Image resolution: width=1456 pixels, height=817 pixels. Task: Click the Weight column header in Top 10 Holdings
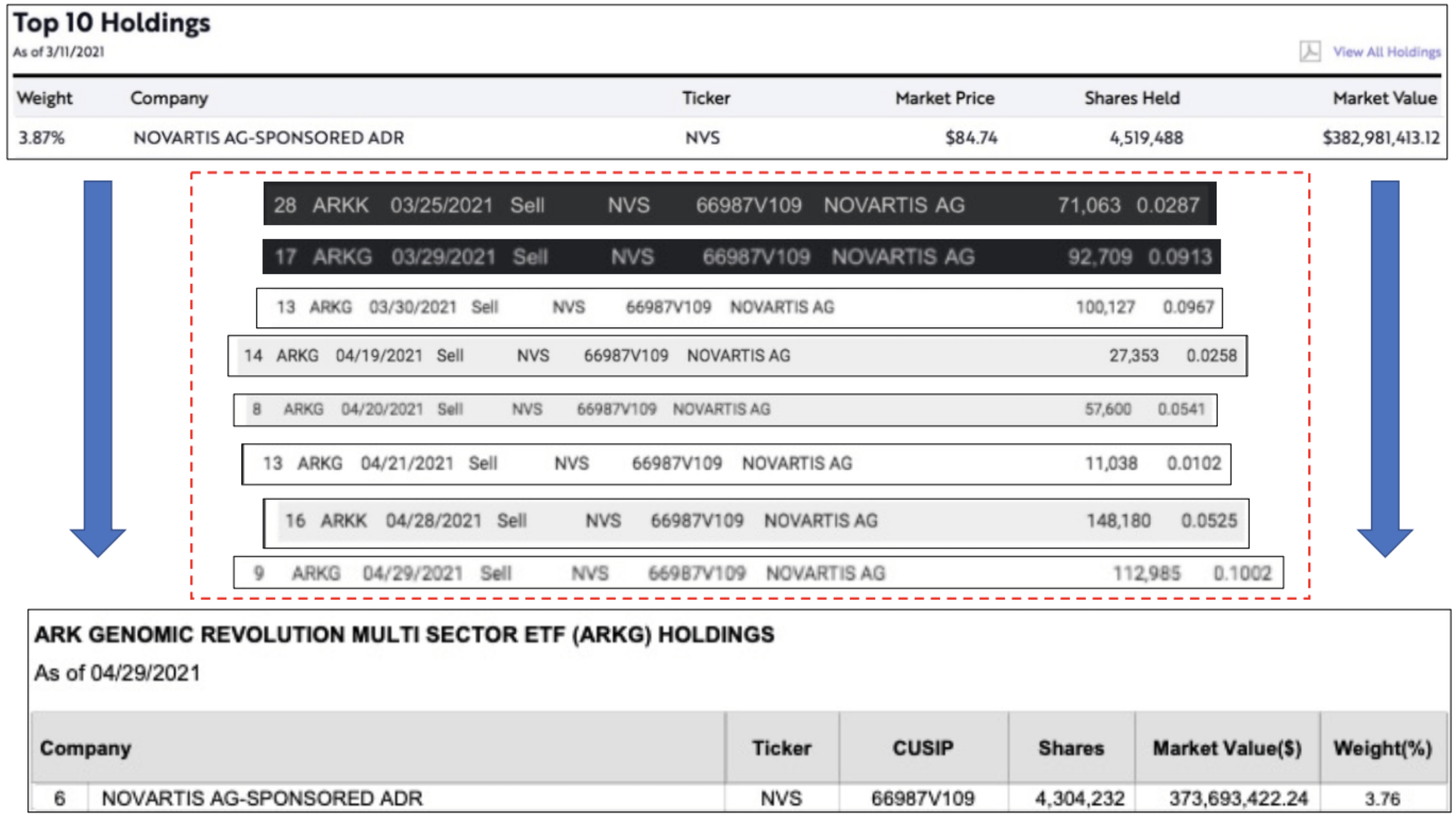click(x=45, y=98)
